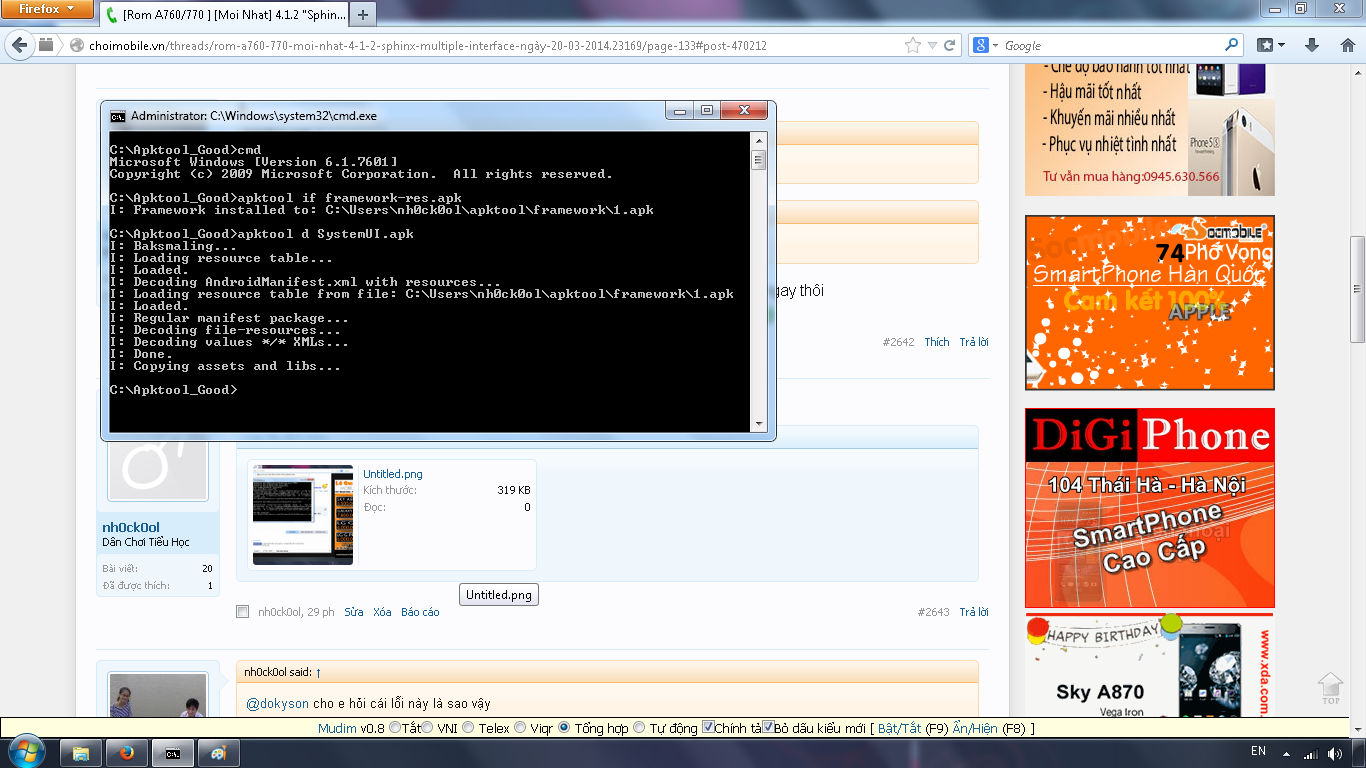Screen dimensions: 1366x768
Task: Click the Windows Start orb
Action: click(24, 752)
